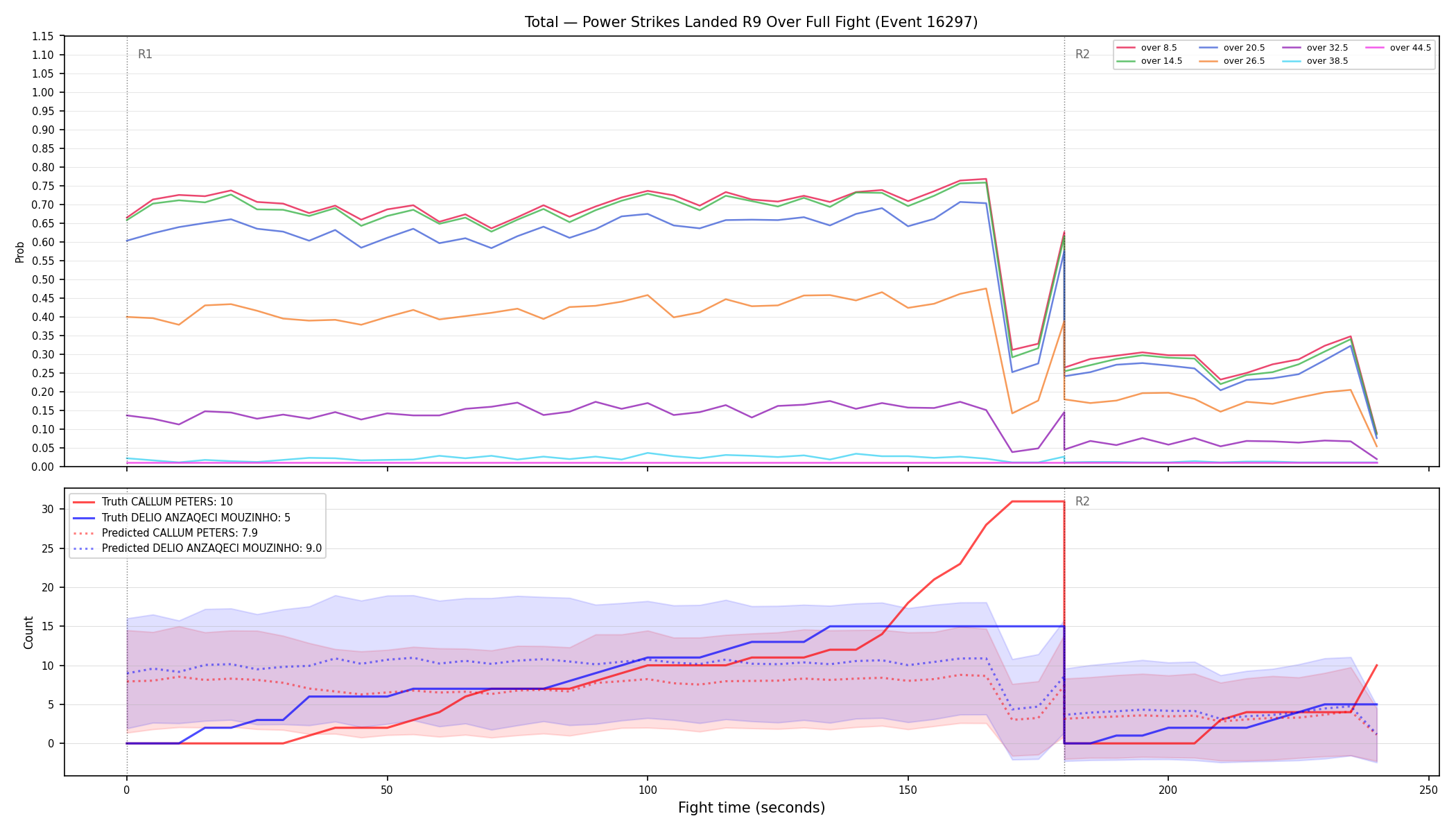The height and width of the screenshot is (832, 1456).
Task: Click the "0.35" tick on the Prob axis
Action: click(x=43, y=336)
